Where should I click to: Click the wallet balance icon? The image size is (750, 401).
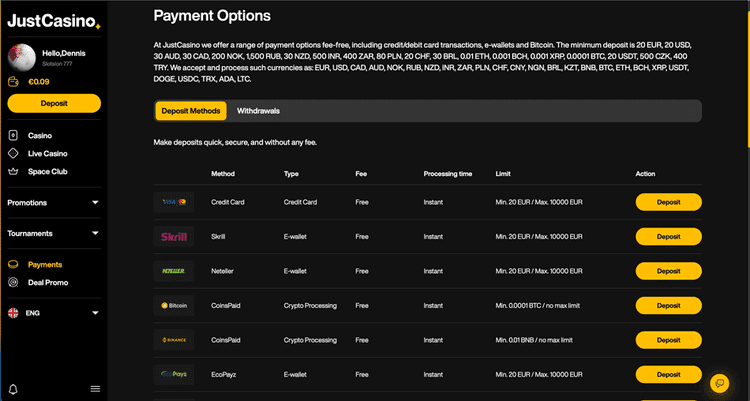[x=13, y=82]
